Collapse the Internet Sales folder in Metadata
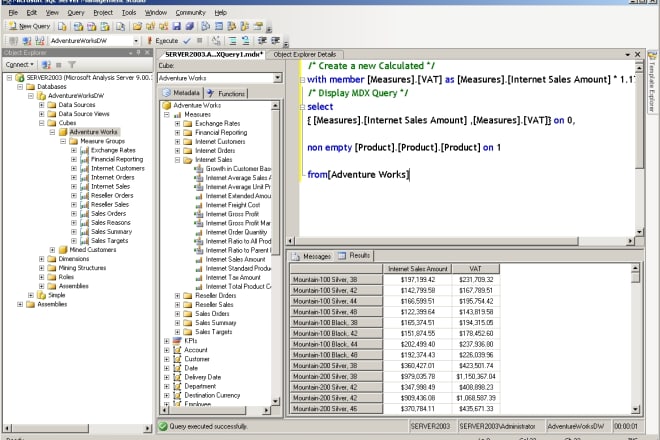The height and width of the screenshot is (440, 660). point(177,160)
